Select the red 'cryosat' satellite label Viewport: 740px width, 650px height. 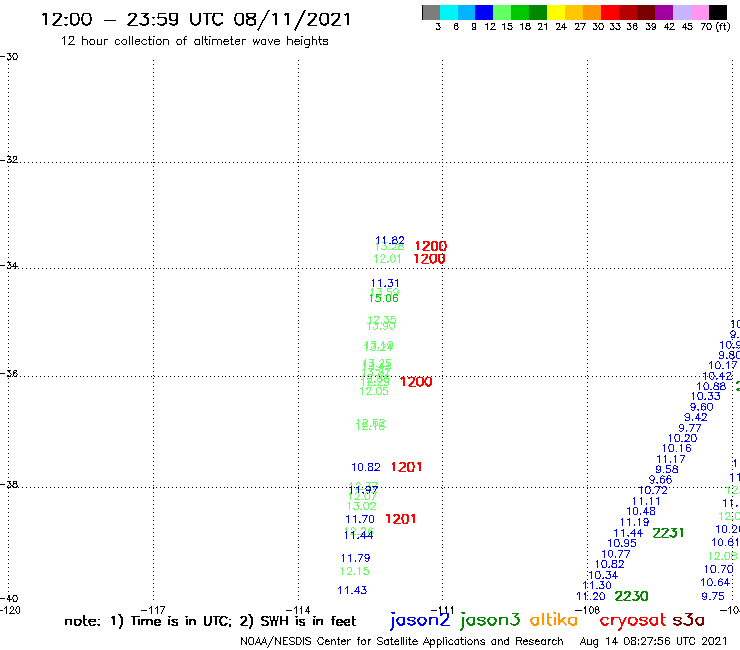coord(633,620)
